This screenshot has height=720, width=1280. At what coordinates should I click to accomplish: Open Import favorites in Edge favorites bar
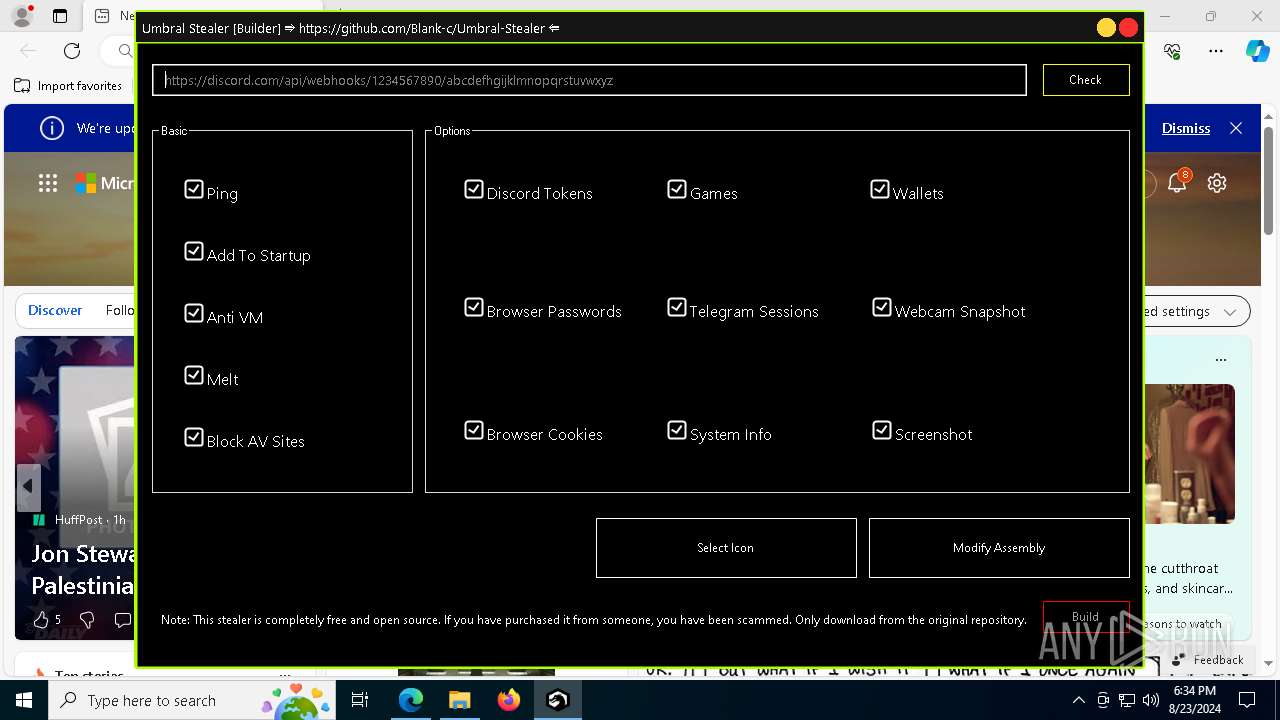[68, 86]
